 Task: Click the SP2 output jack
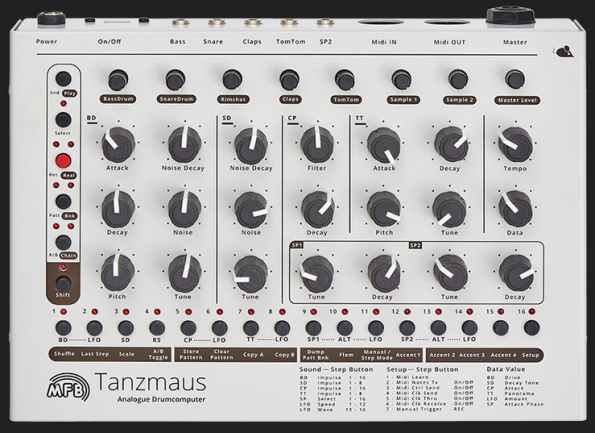click(325, 22)
